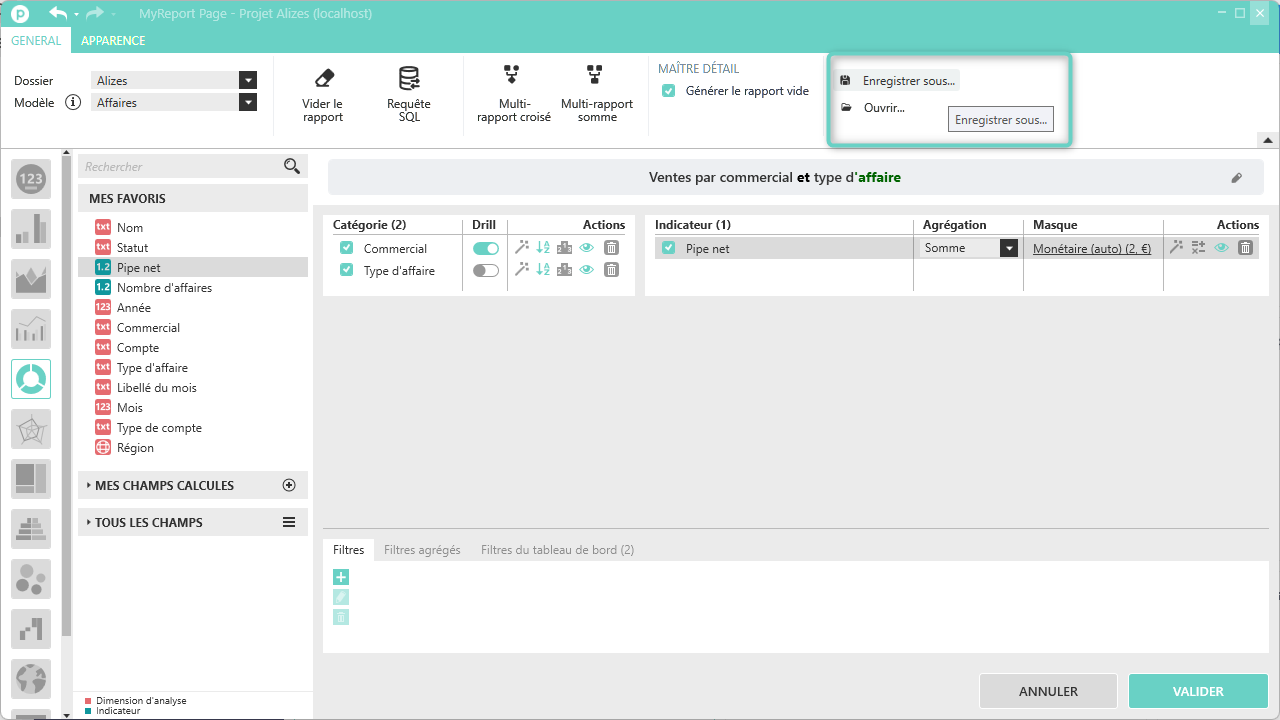
Task: Choose the radar chart type in sidebar
Action: 31,429
